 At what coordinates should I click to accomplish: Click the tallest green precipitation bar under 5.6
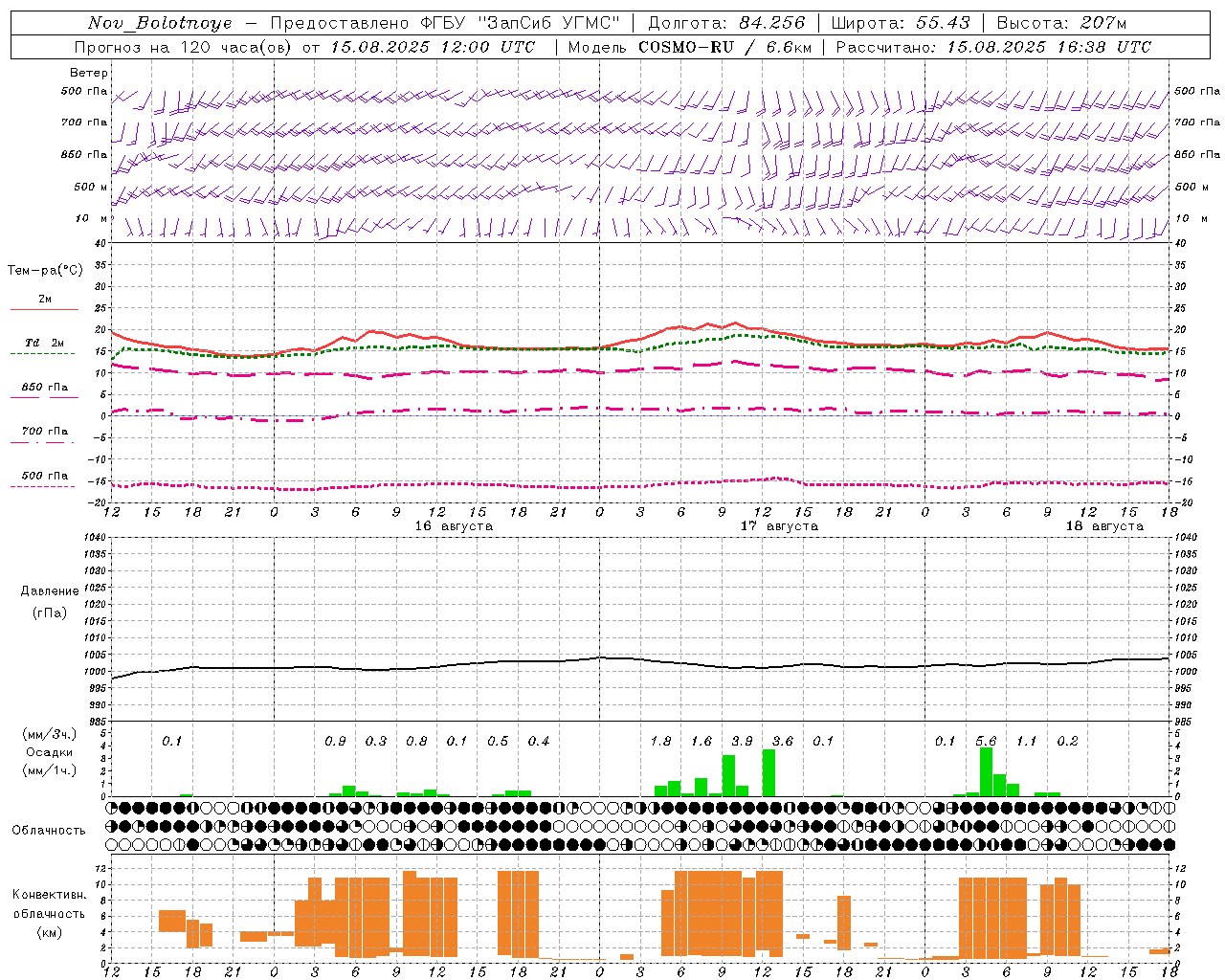point(986,772)
